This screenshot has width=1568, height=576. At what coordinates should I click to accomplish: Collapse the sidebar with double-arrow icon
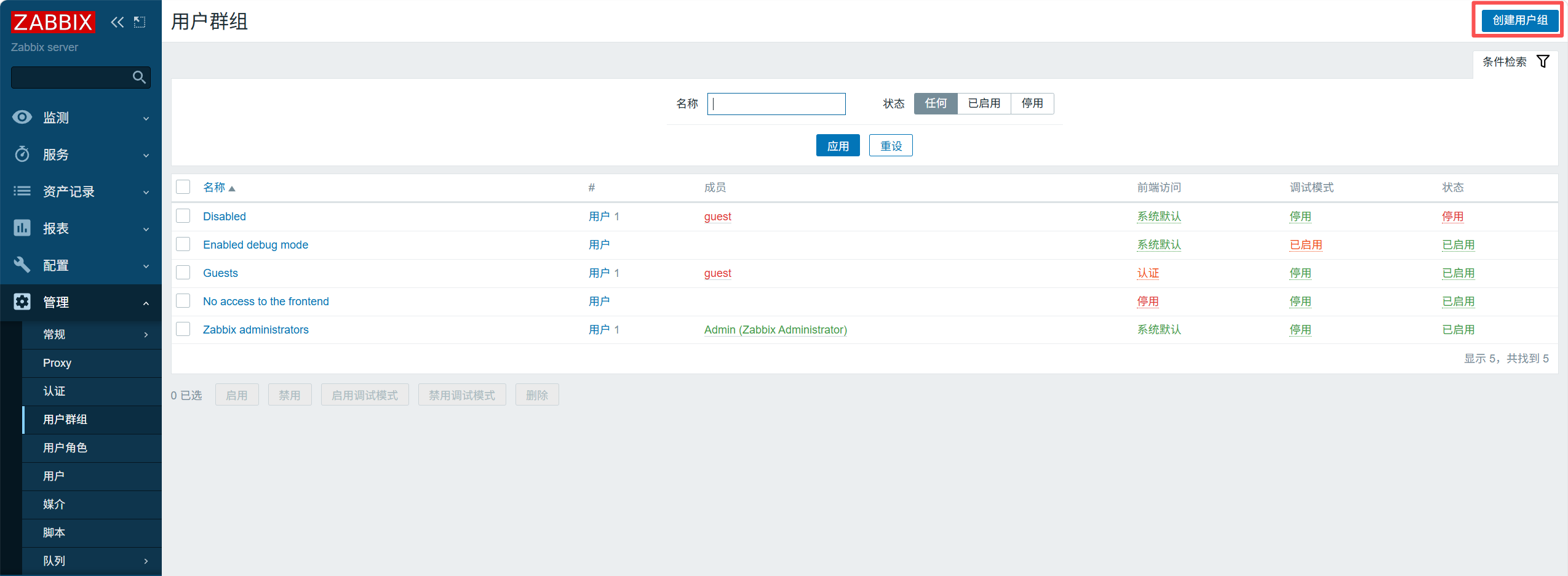117,22
